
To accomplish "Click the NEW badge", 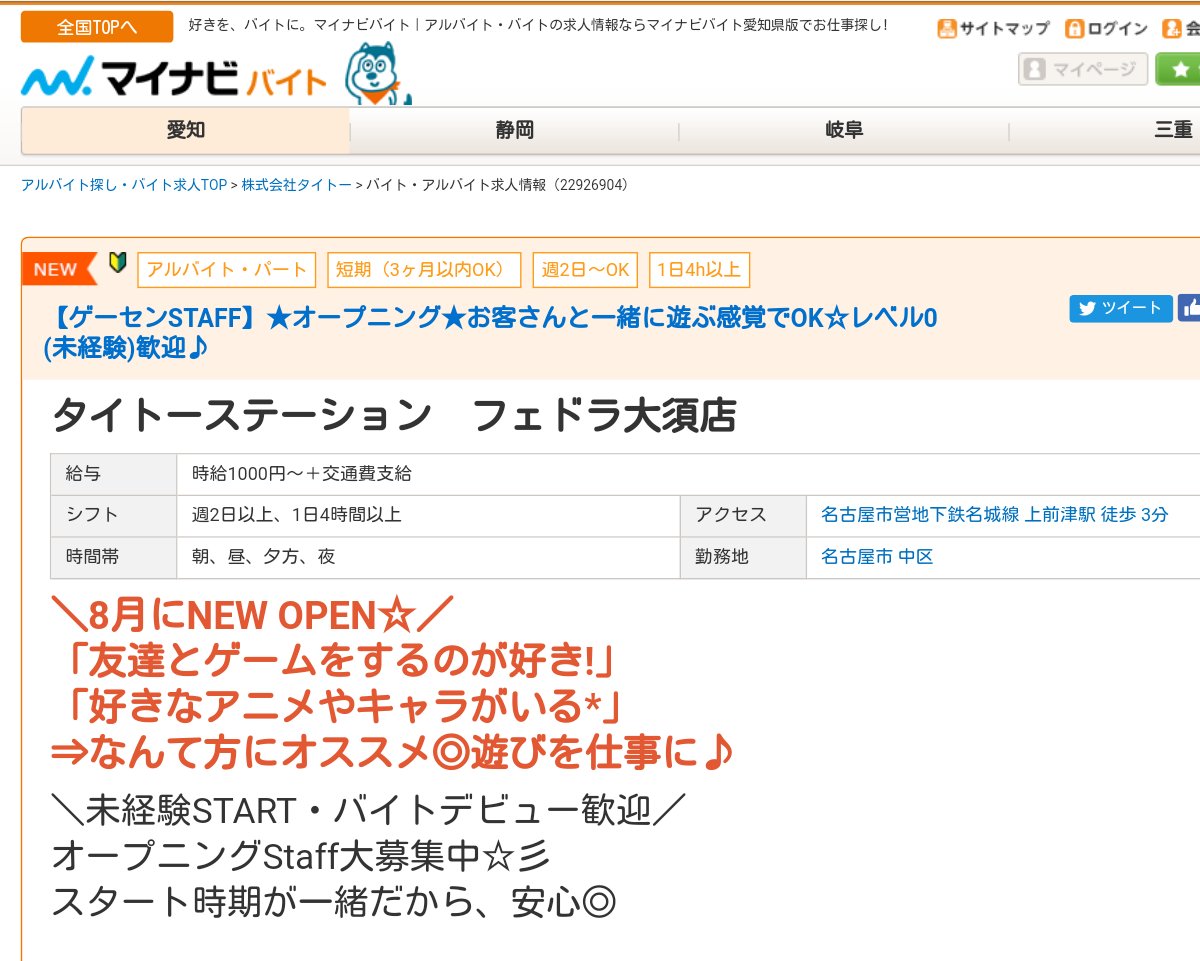I will point(58,269).
